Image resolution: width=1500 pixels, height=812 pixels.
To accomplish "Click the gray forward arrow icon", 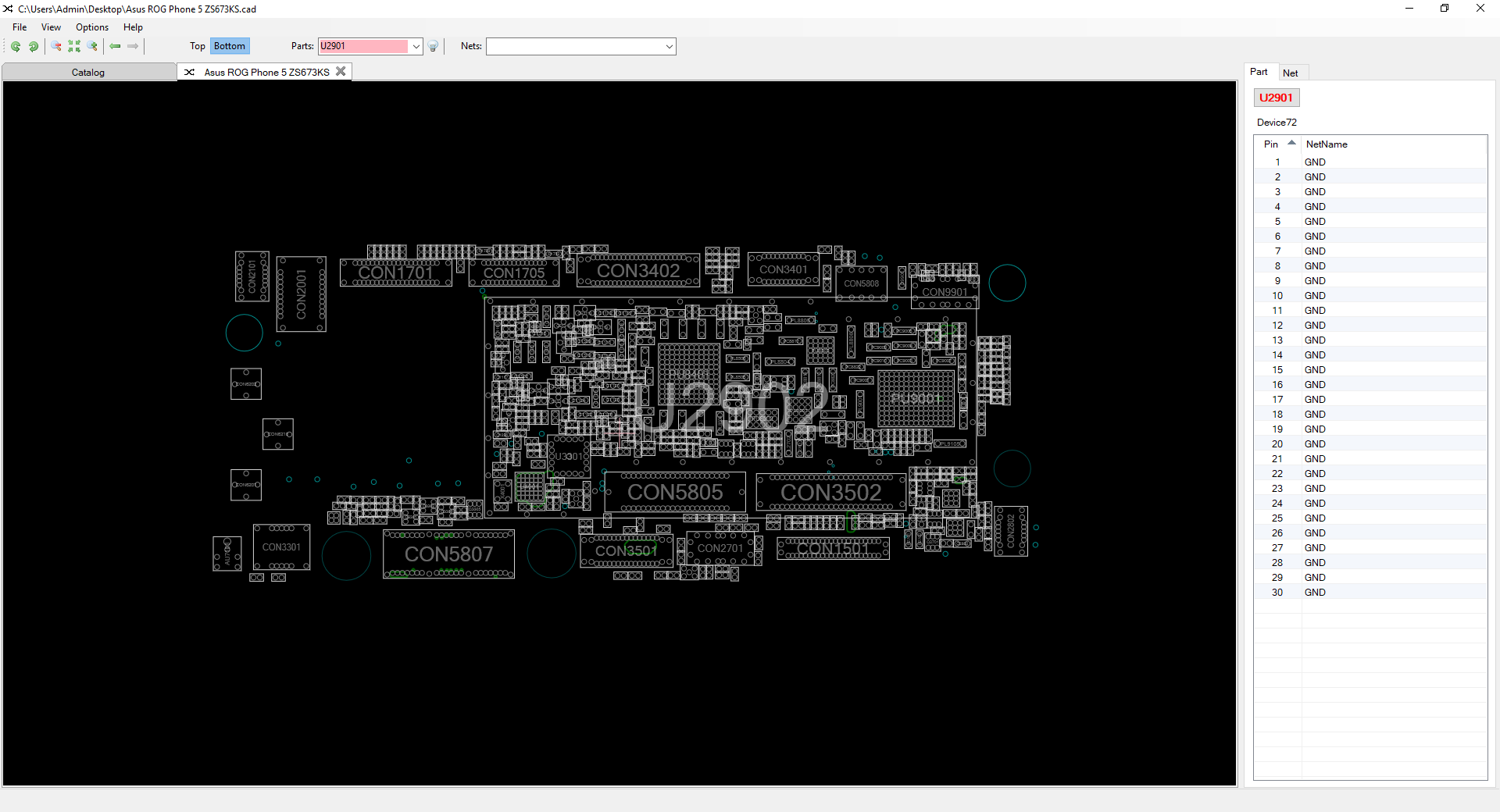I will point(133,47).
